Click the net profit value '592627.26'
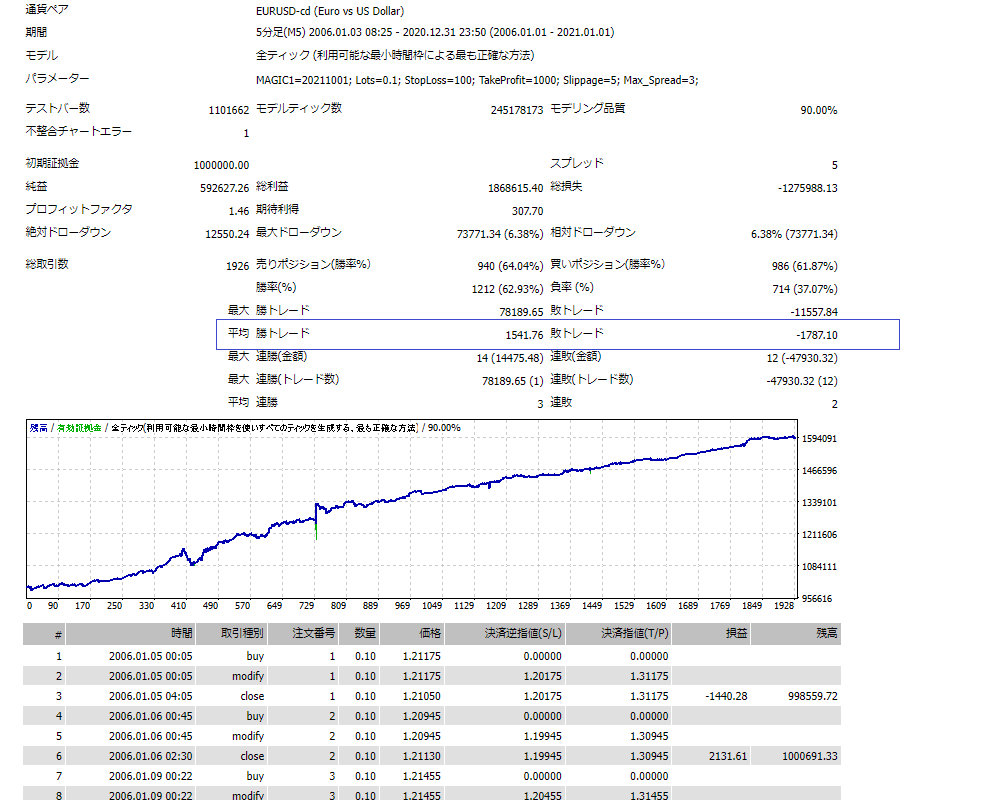Screen dimensions: 1000x800 (x=224, y=188)
